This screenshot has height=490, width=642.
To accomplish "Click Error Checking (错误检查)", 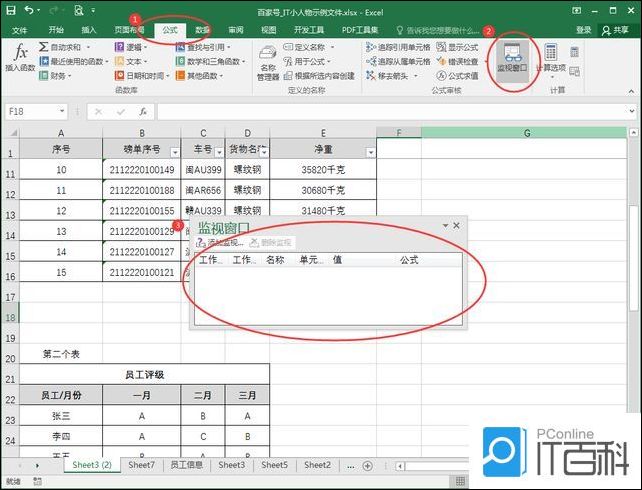I will click(x=461, y=61).
